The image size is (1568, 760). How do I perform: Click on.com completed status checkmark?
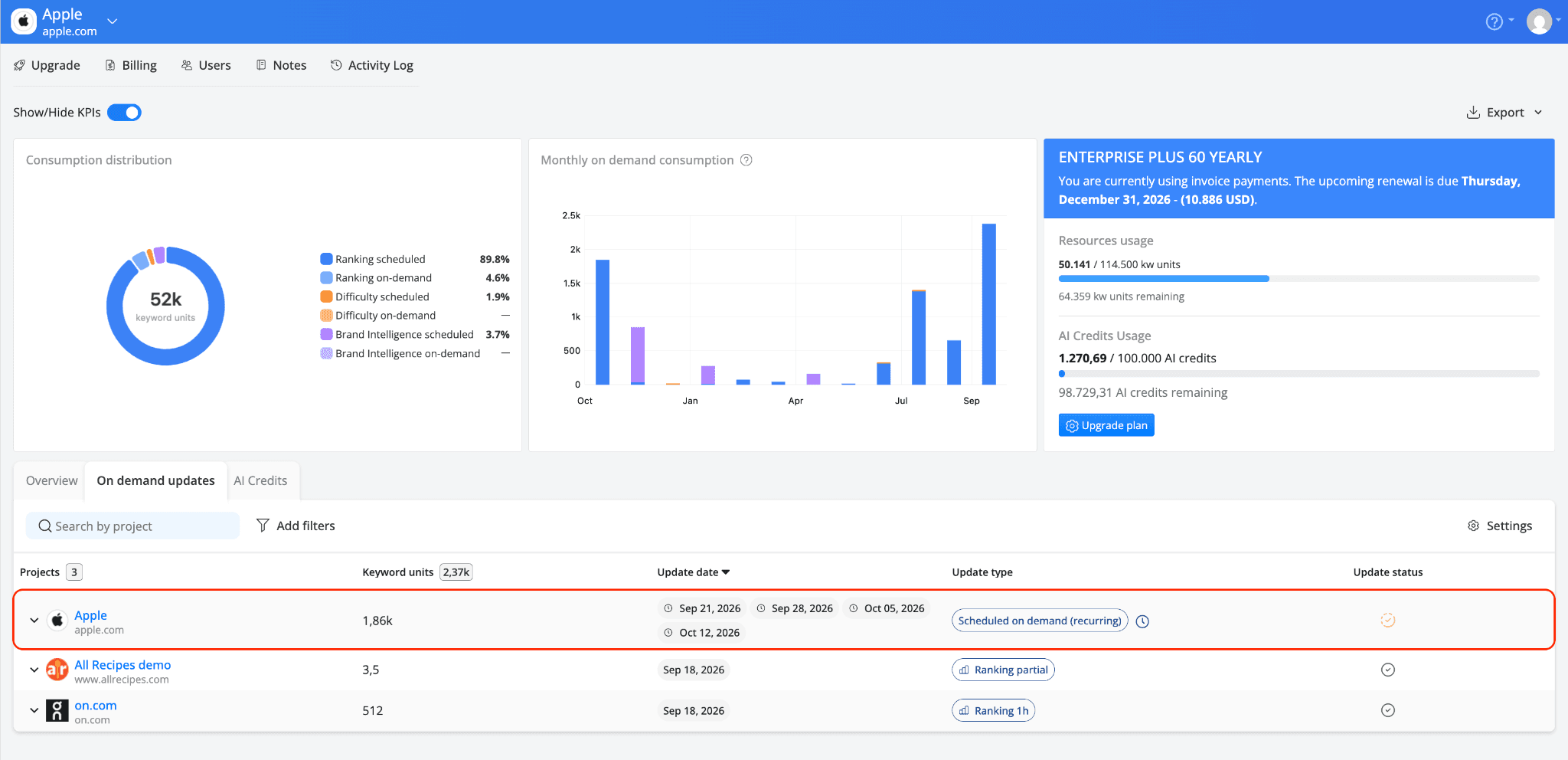[x=1387, y=710]
